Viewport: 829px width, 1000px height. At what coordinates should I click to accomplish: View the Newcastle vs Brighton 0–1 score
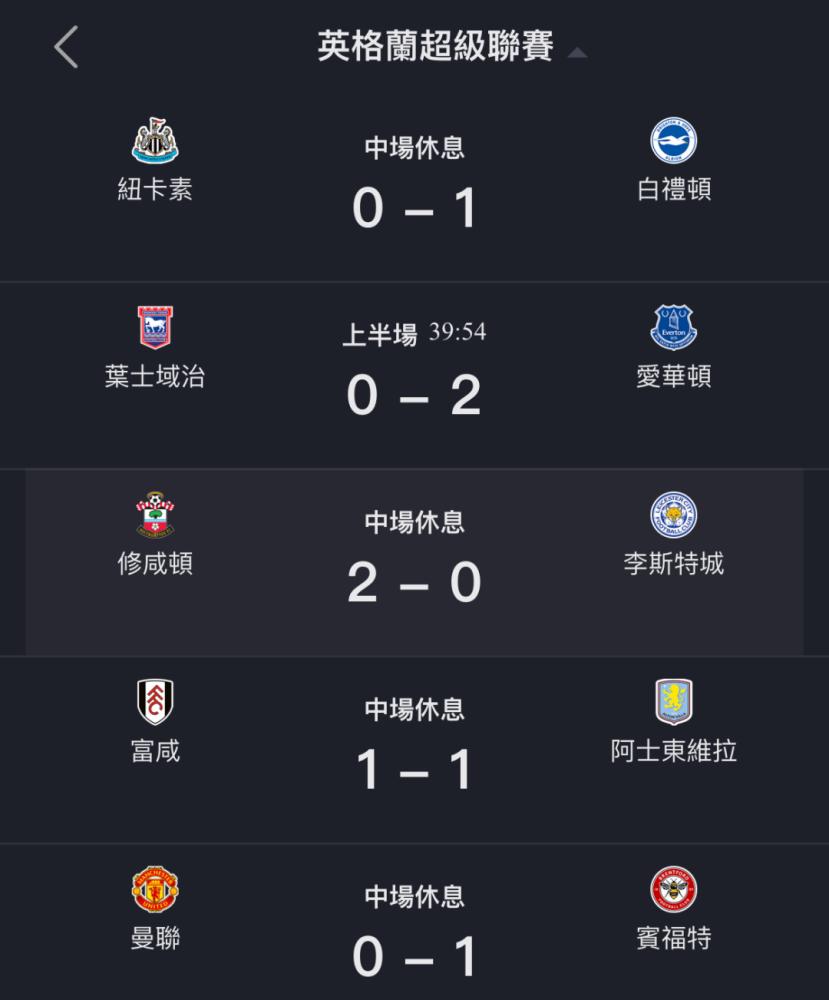pos(414,208)
